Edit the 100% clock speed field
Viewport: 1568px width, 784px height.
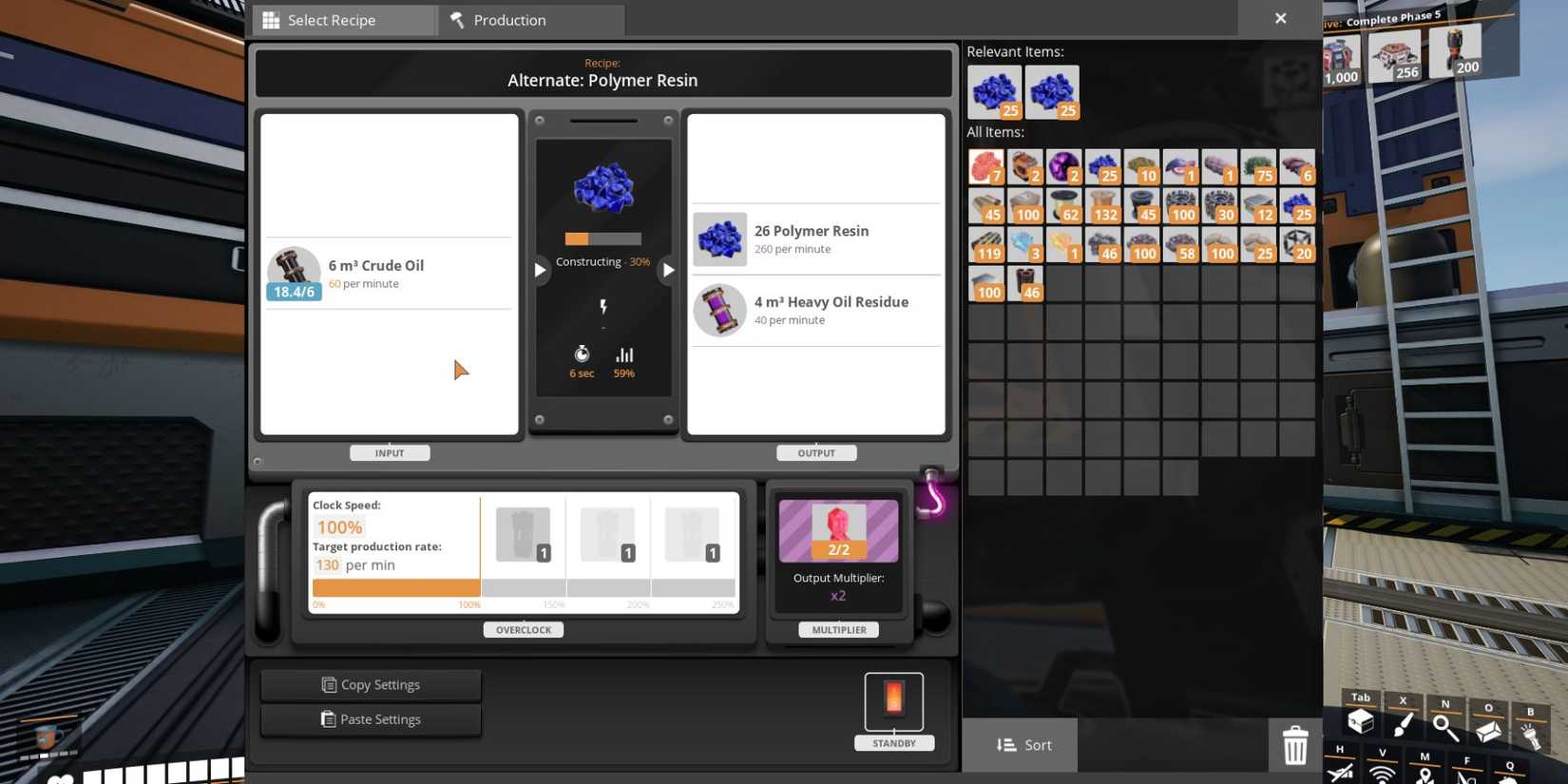click(339, 527)
